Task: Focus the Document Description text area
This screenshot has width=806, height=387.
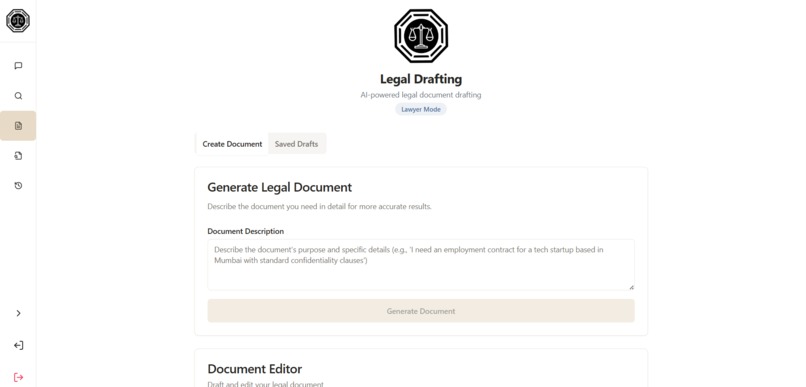Action: click(421, 265)
